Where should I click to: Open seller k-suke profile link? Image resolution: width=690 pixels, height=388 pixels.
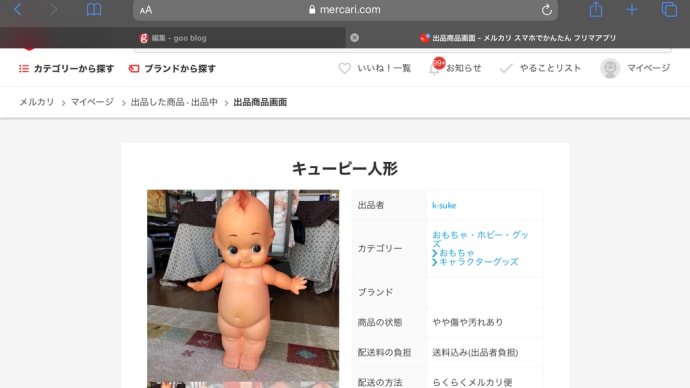pyautogui.click(x=444, y=205)
